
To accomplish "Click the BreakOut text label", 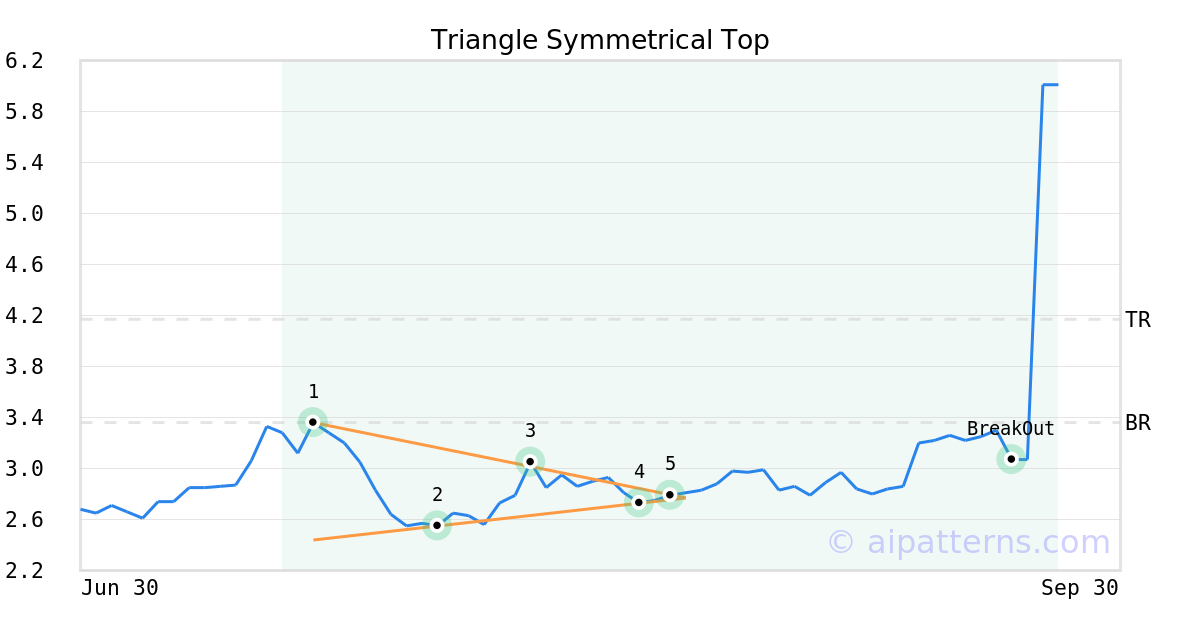I will tap(1010, 429).
